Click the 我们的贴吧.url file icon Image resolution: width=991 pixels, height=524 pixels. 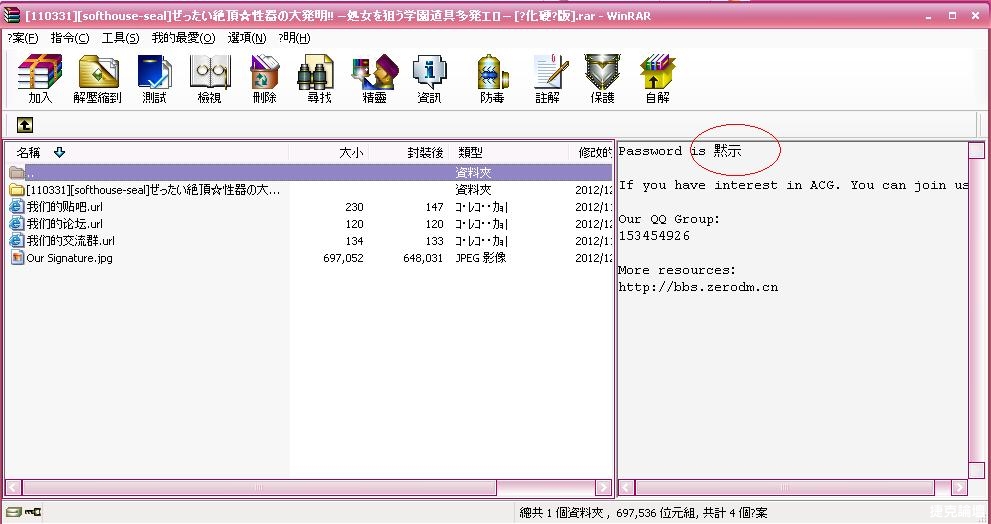click(17, 207)
